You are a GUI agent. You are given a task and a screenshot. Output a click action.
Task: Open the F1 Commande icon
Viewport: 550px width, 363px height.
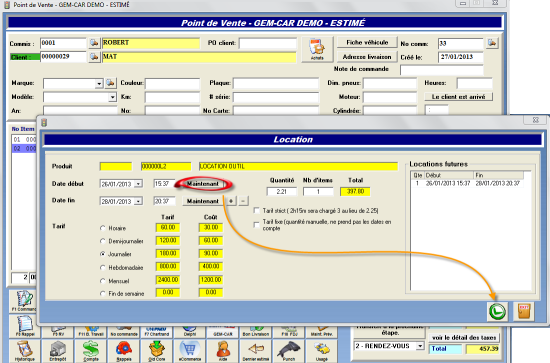tap(23, 301)
